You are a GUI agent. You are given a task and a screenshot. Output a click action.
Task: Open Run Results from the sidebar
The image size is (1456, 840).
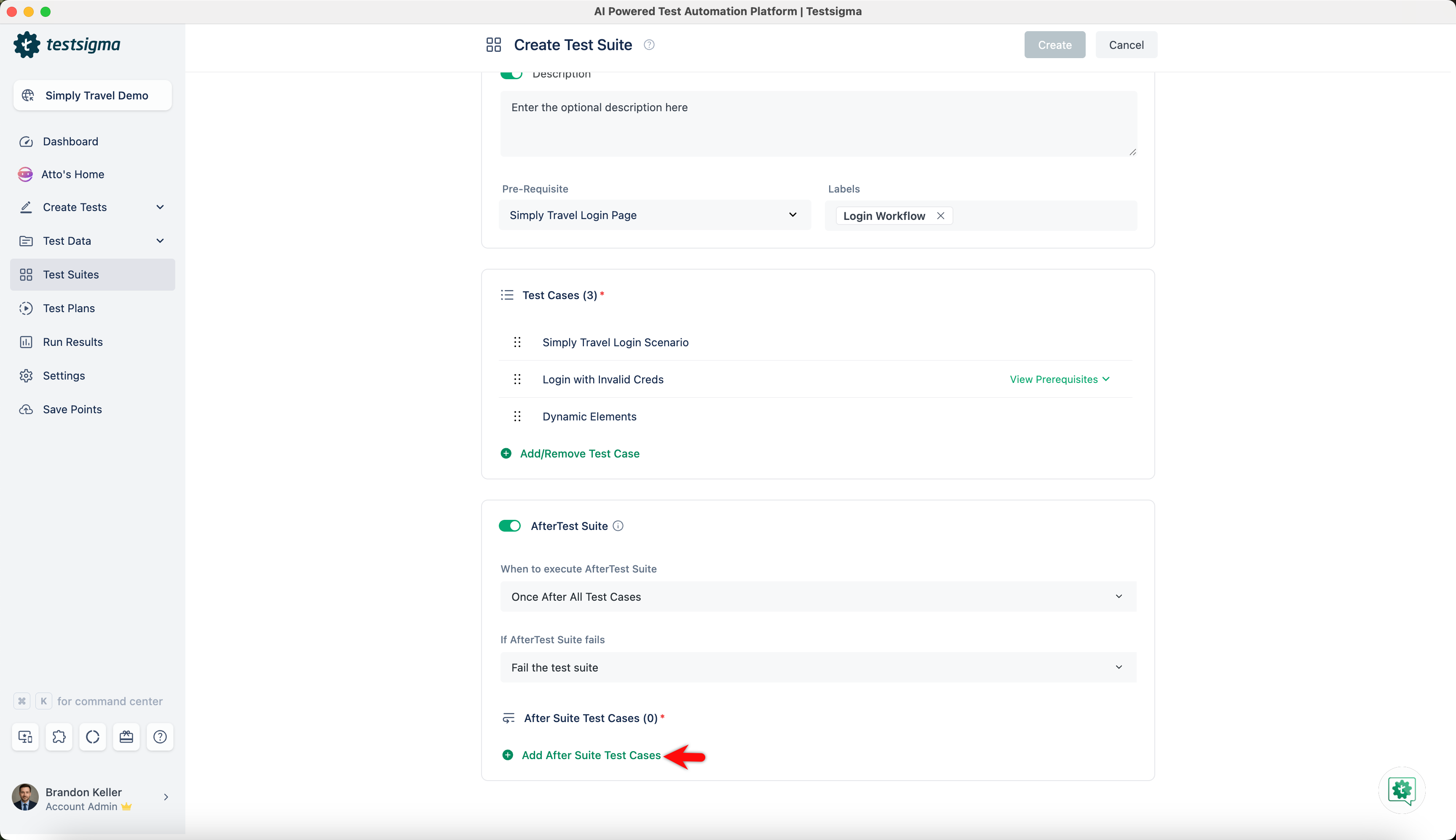point(73,342)
